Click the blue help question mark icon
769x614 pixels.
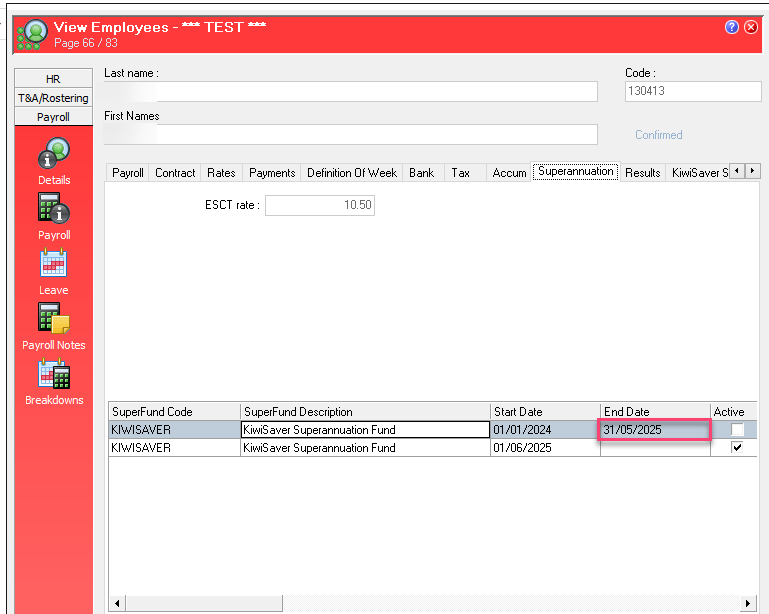(x=732, y=27)
